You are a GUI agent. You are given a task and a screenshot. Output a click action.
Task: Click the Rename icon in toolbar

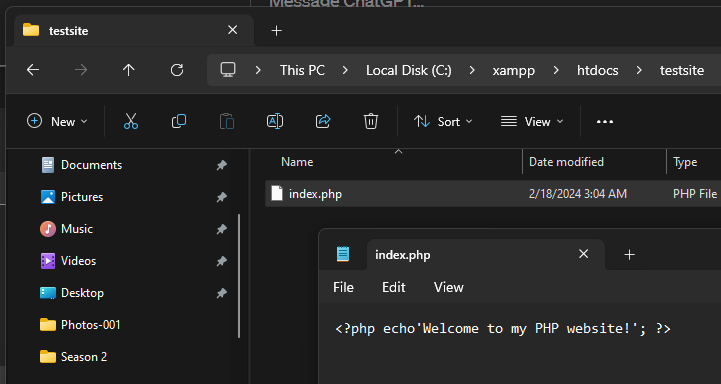pos(275,121)
